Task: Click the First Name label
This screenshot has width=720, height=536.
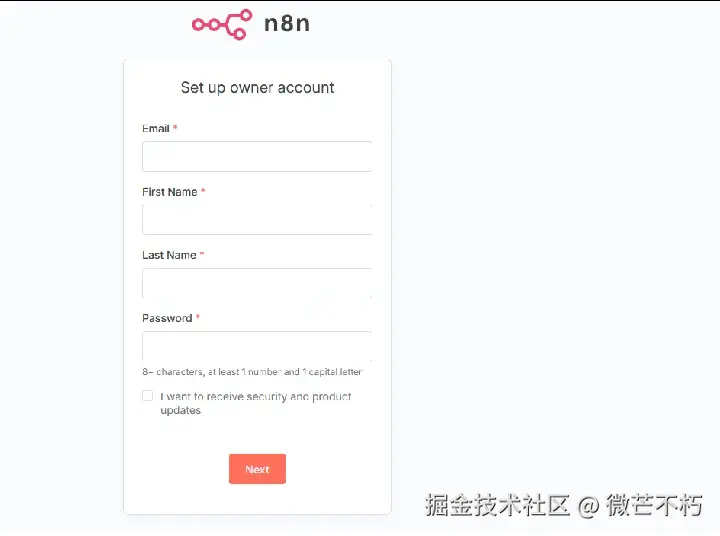Action: point(169,192)
